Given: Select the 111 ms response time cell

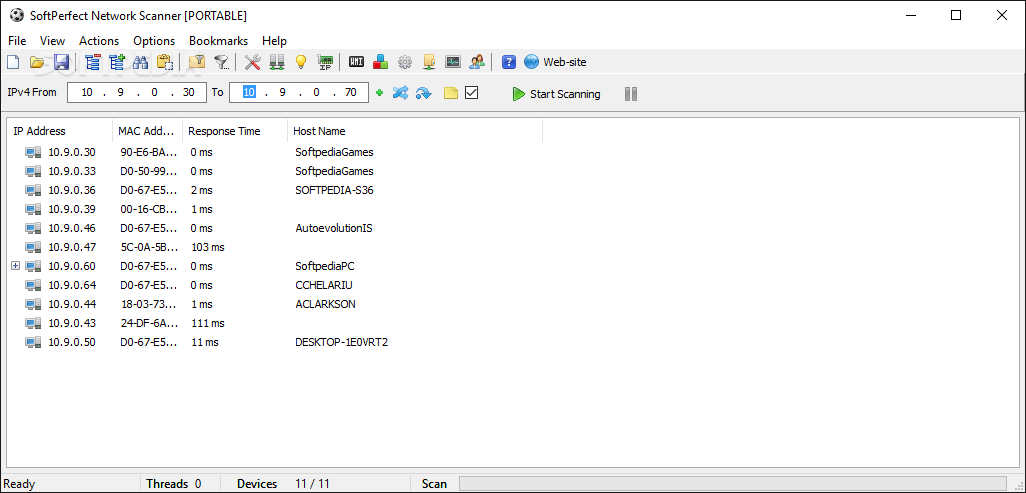Looking at the screenshot, I should [x=207, y=323].
